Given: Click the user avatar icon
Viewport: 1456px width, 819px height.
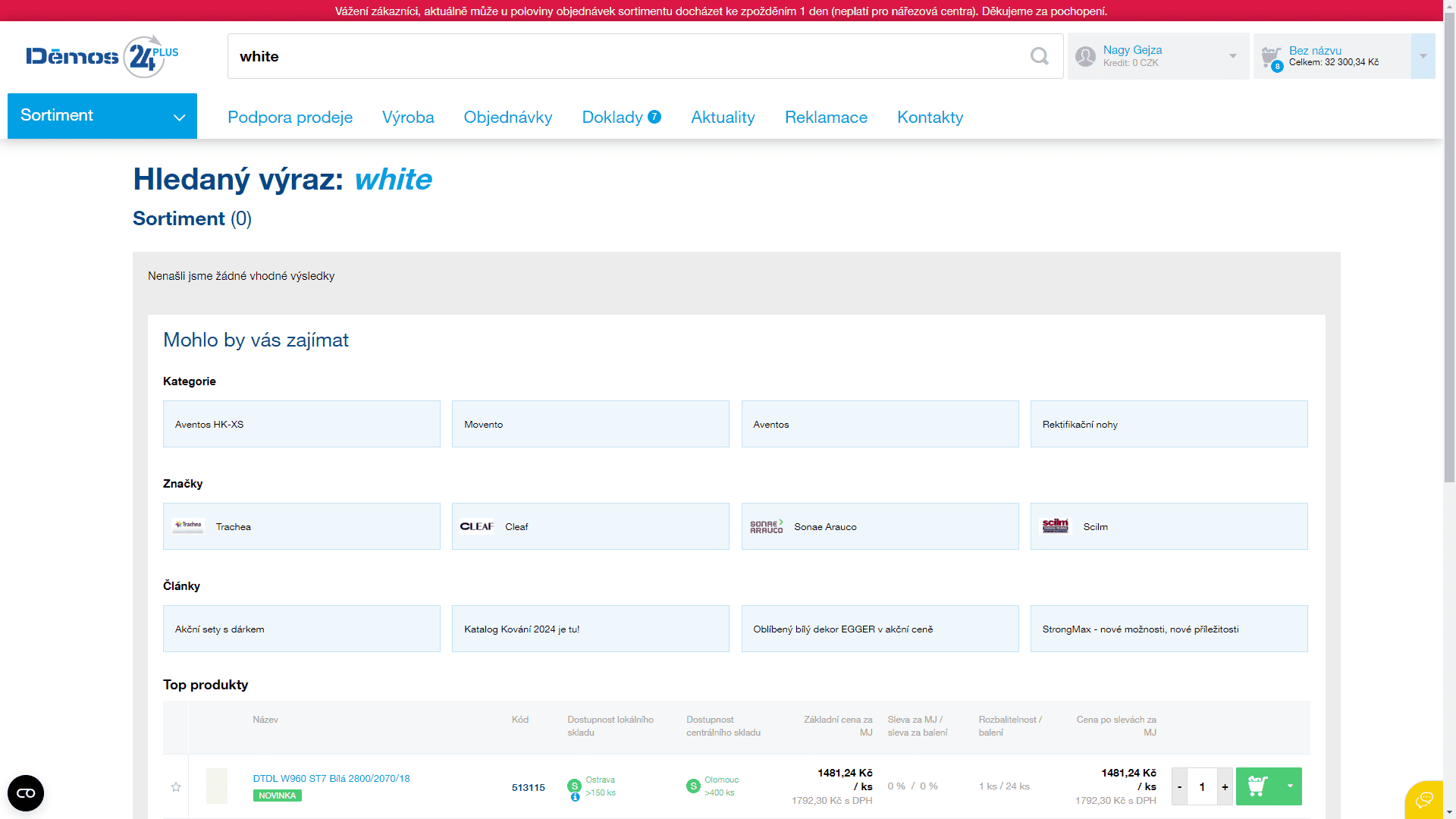Looking at the screenshot, I should pos(1085,56).
